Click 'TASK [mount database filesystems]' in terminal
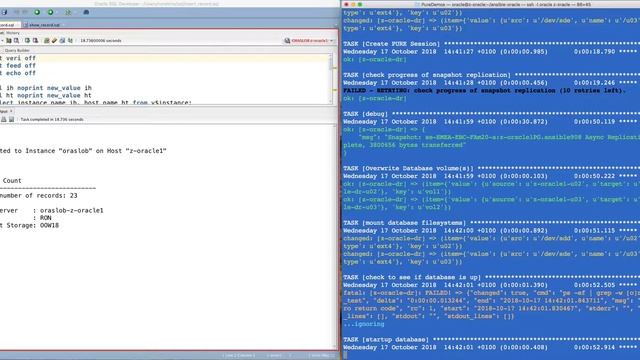The image size is (640, 360). point(405,222)
